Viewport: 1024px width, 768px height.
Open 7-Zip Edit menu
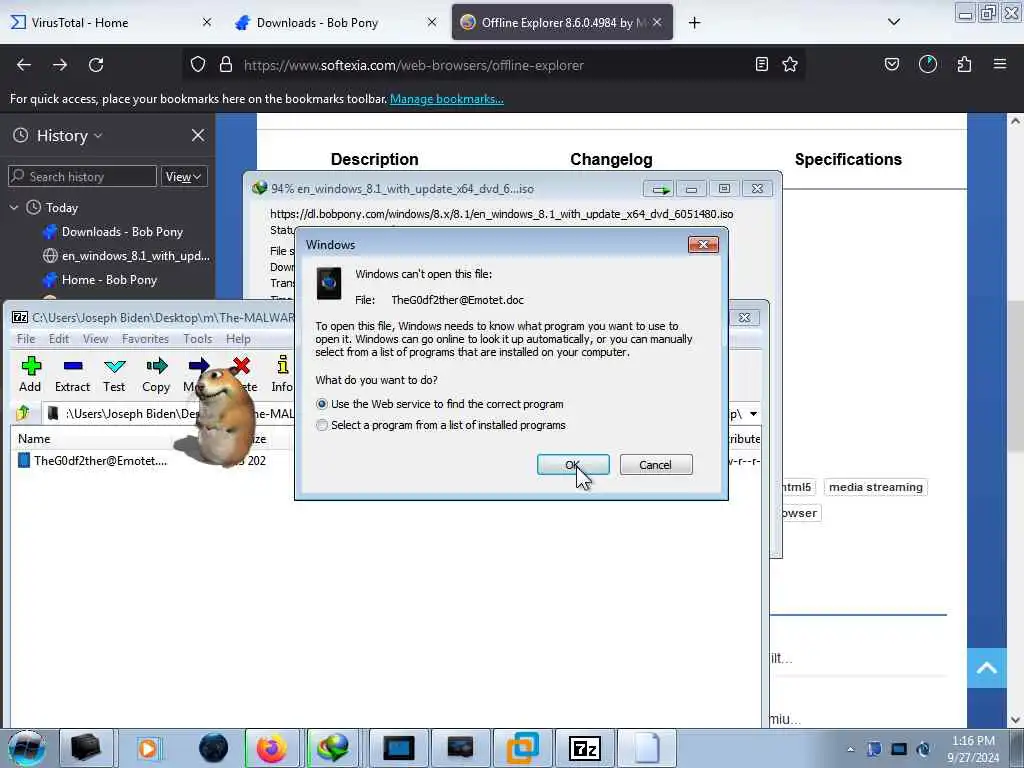point(59,339)
